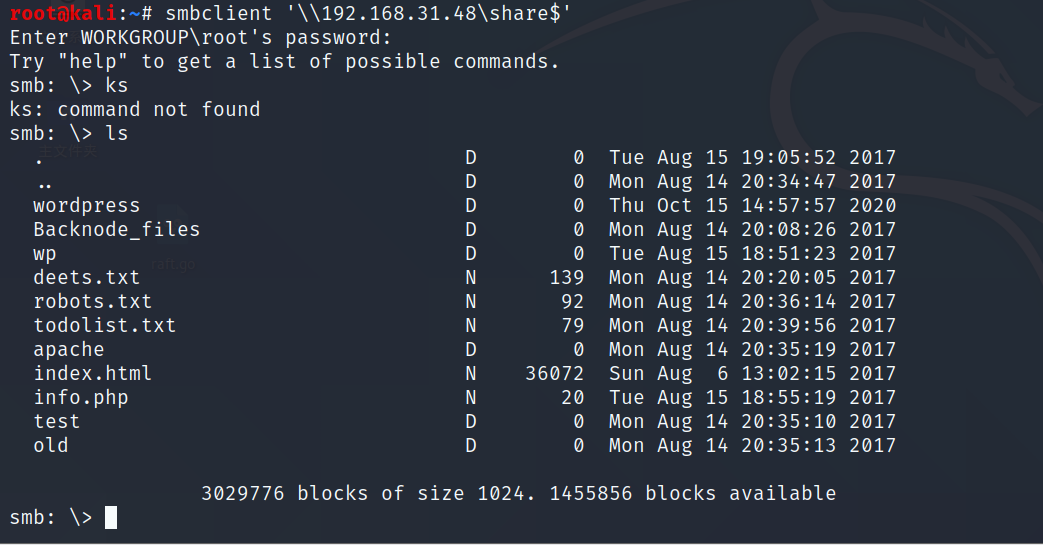Image resolution: width=1043 pixels, height=545 pixels.
Task: Click the terminal cursor at the smb prompt
Action: [111, 517]
